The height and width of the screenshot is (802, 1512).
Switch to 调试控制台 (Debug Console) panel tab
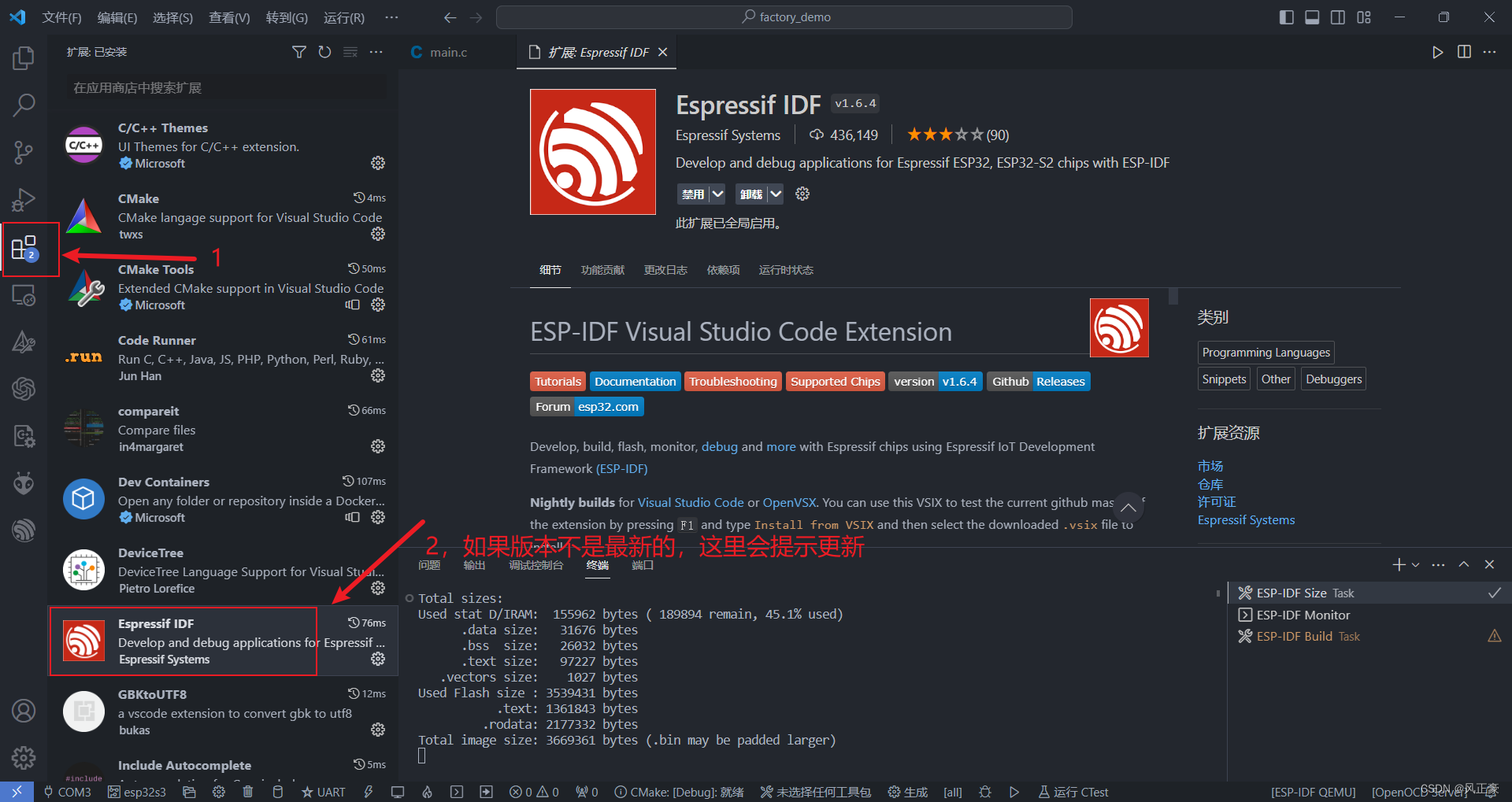(x=535, y=565)
